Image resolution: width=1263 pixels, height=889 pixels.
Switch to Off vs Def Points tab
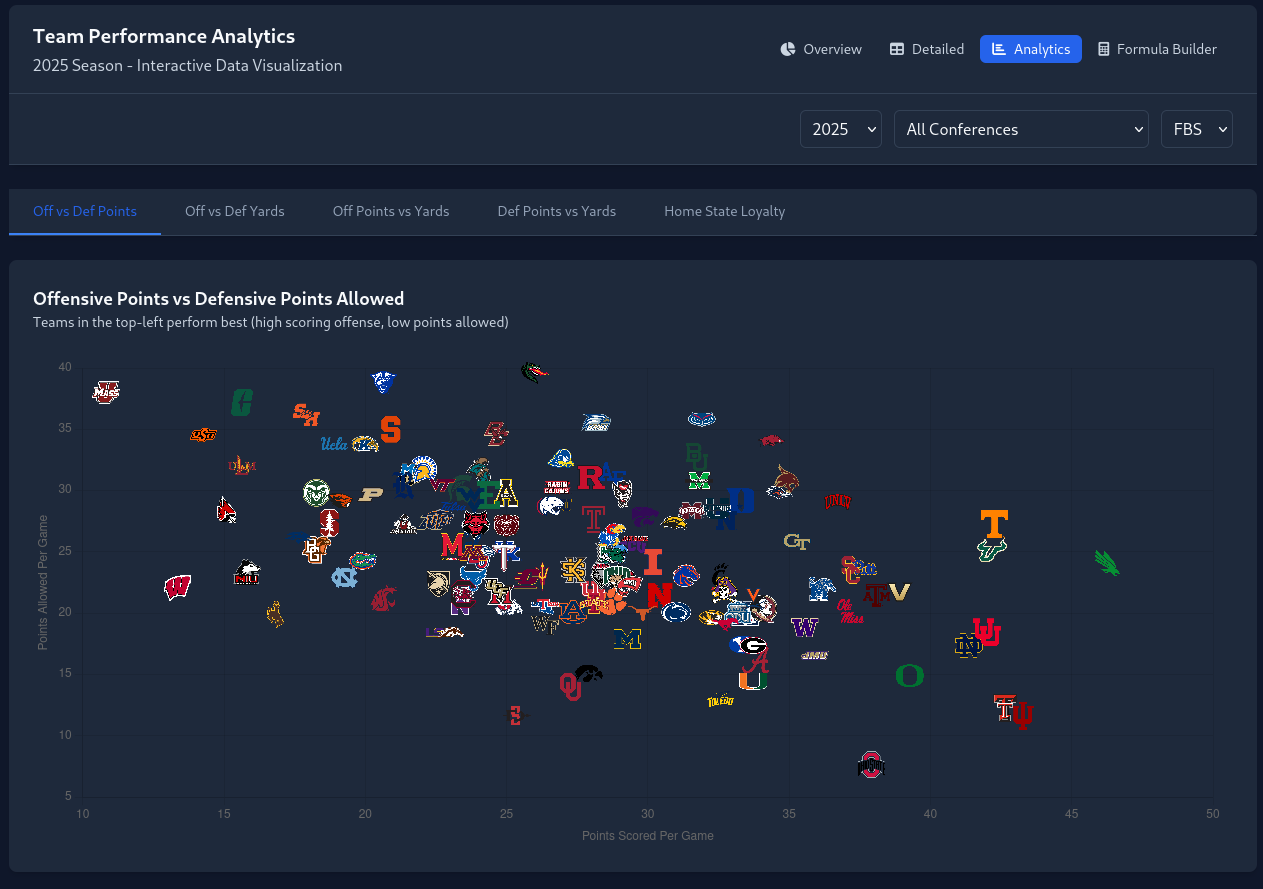point(85,212)
